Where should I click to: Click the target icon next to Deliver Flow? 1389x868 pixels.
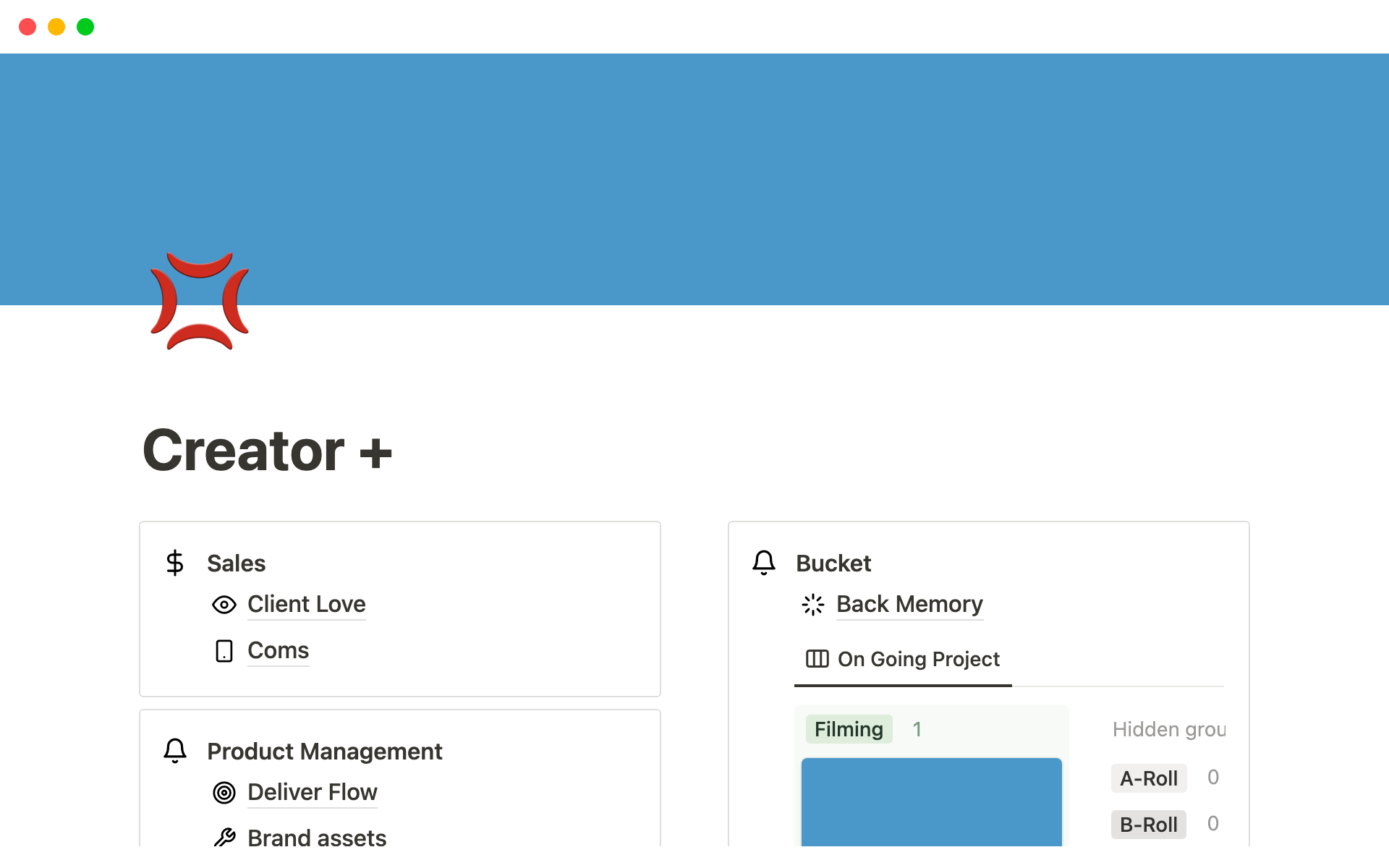pos(224,793)
